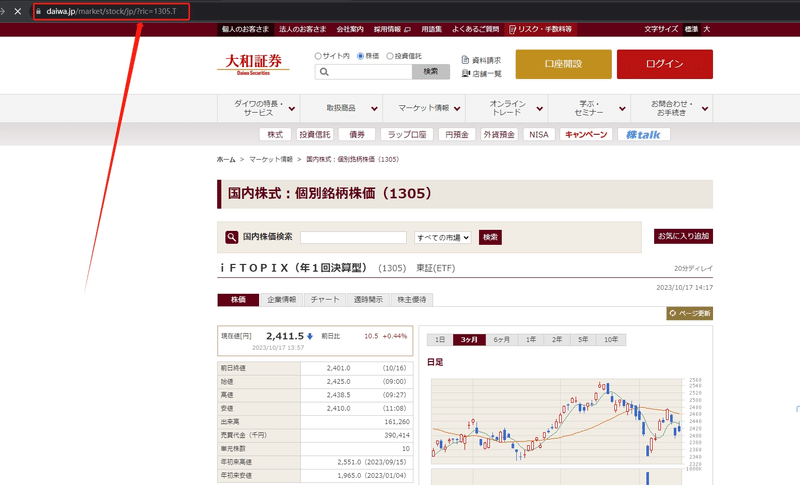Select the サイト内 radio button
This screenshot has width=800, height=485.
[318, 56]
